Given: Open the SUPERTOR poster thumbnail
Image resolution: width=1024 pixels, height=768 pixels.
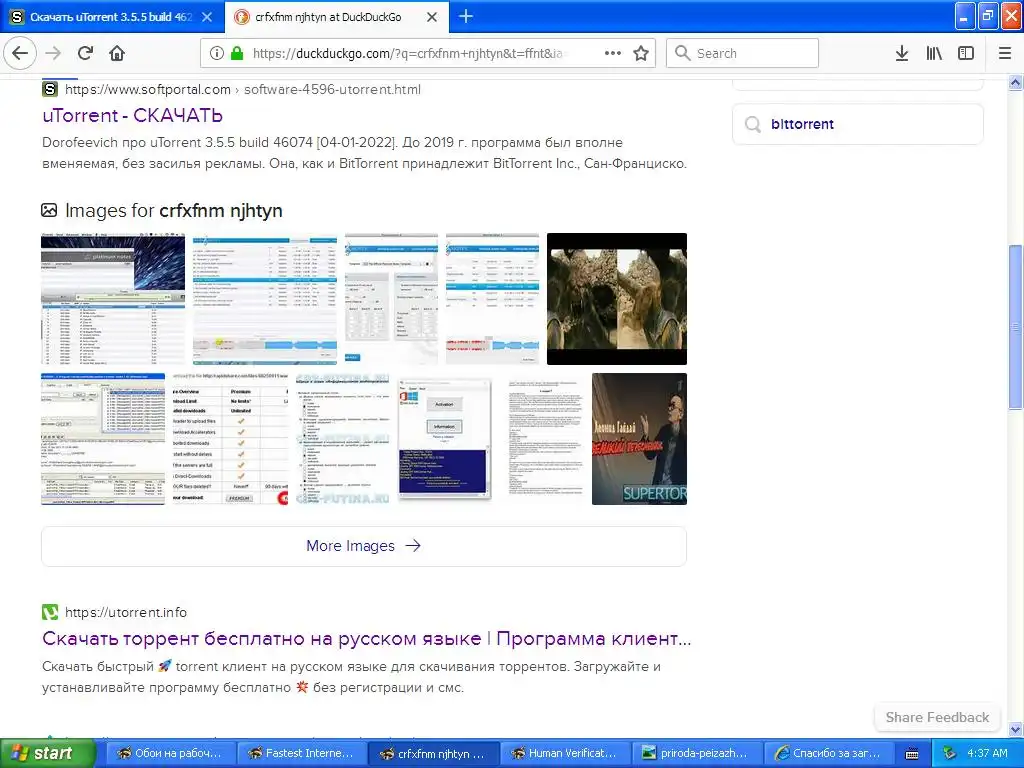Looking at the screenshot, I should [639, 439].
